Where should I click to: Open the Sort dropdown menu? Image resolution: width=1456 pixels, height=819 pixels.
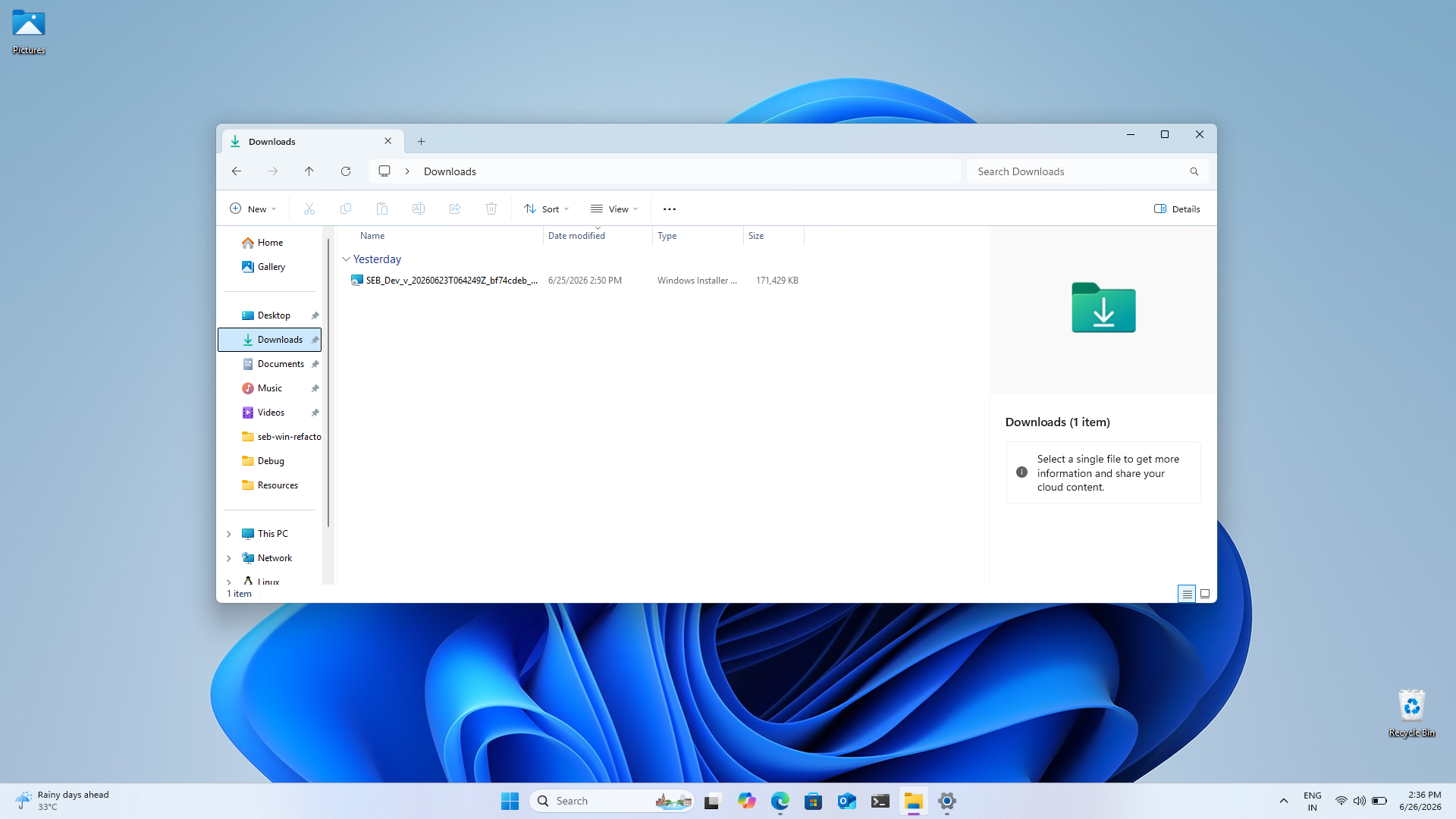[x=547, y=209]
